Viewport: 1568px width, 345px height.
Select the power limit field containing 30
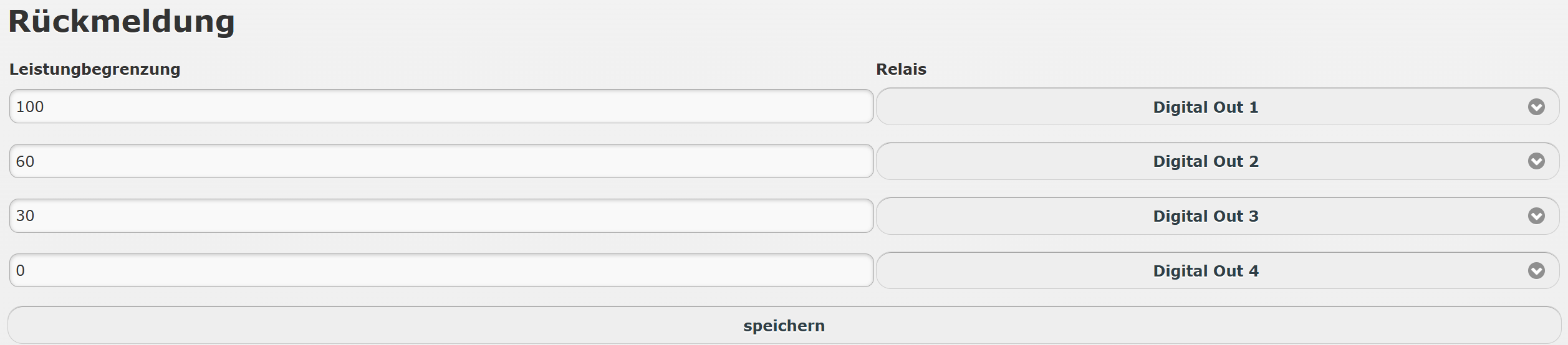tap(441, 216)
